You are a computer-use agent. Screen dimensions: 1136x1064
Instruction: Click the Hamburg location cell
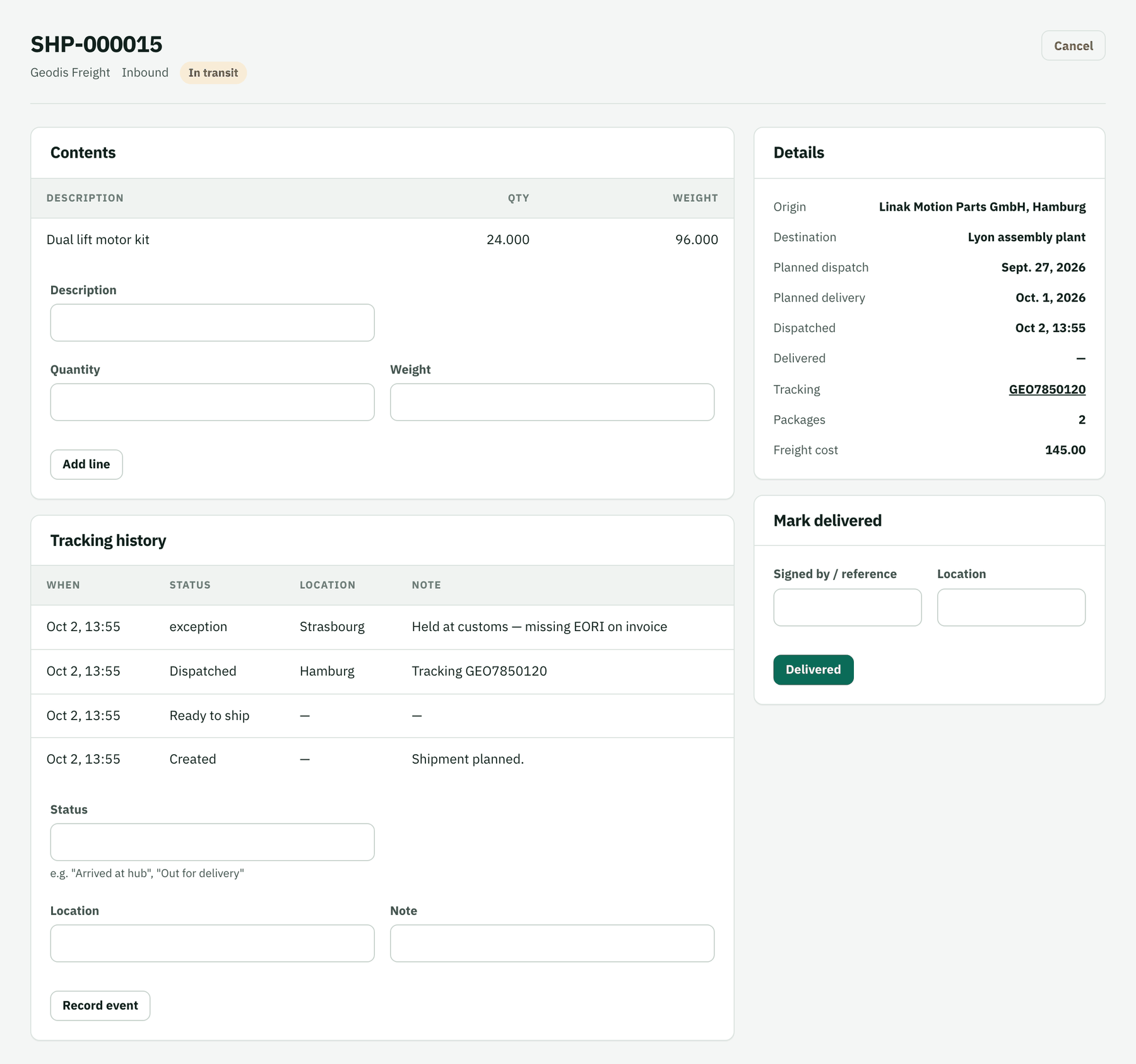tap(327, 671)
